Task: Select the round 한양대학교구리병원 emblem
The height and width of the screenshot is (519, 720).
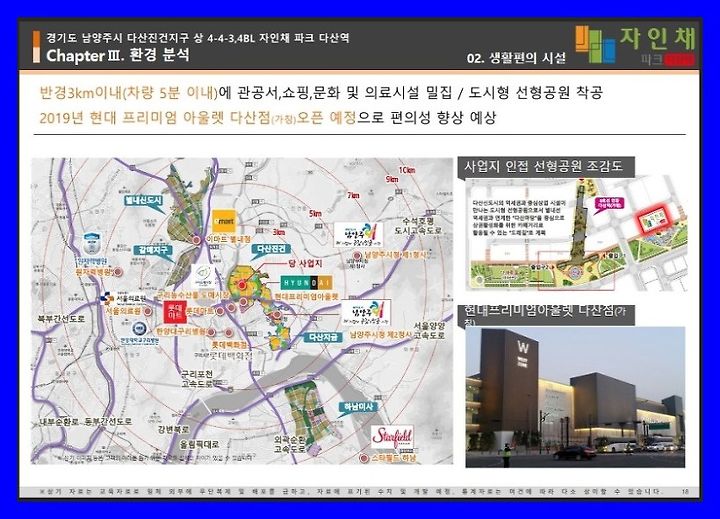Action: click(138, 328)
